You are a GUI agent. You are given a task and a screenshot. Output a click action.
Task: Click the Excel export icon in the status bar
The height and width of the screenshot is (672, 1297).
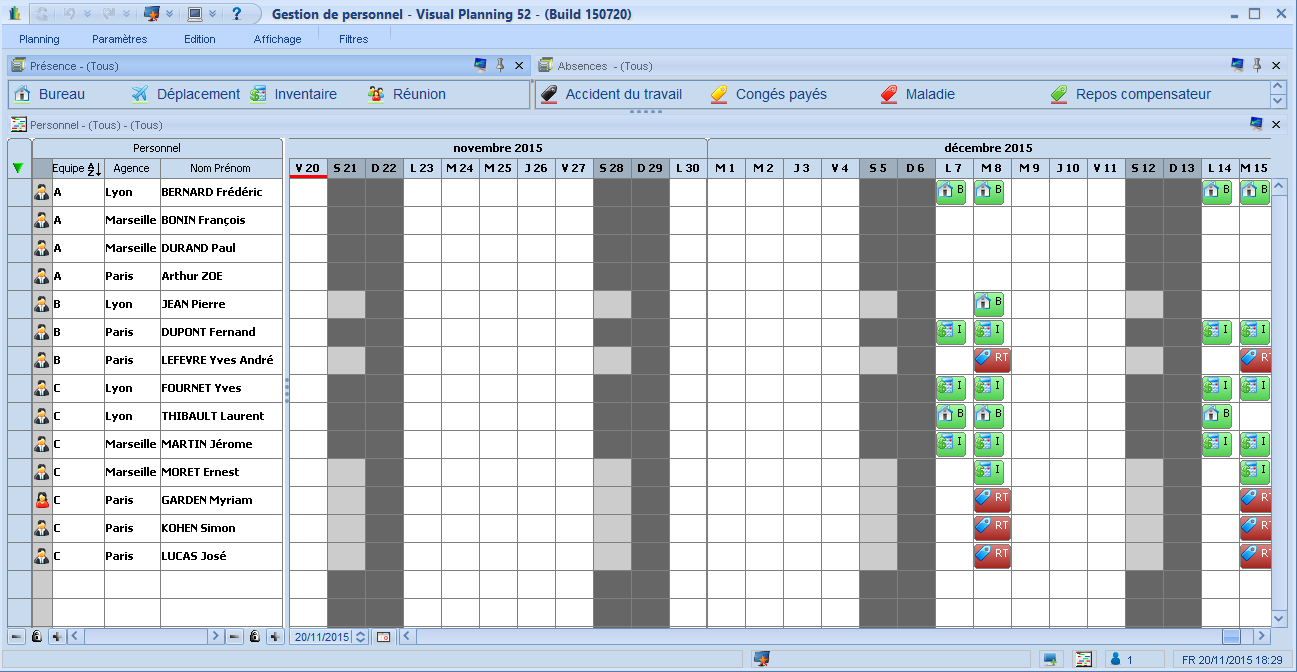tap(1084, 659)
